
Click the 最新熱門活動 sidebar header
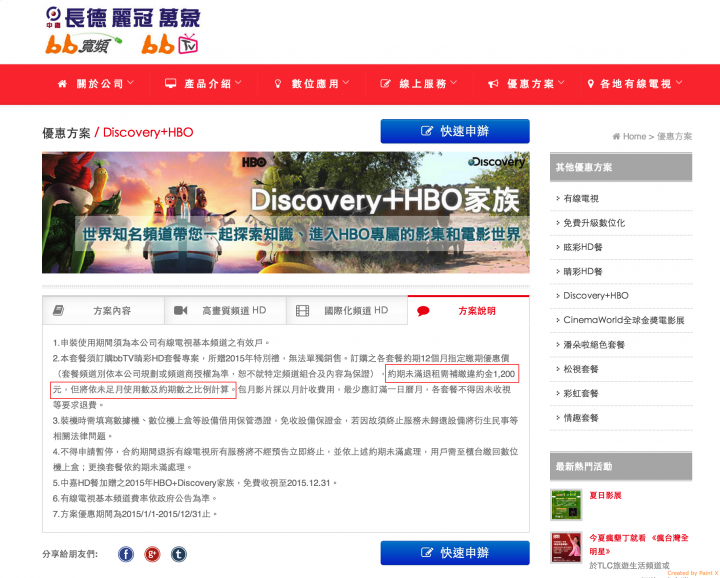coord(621,466)
